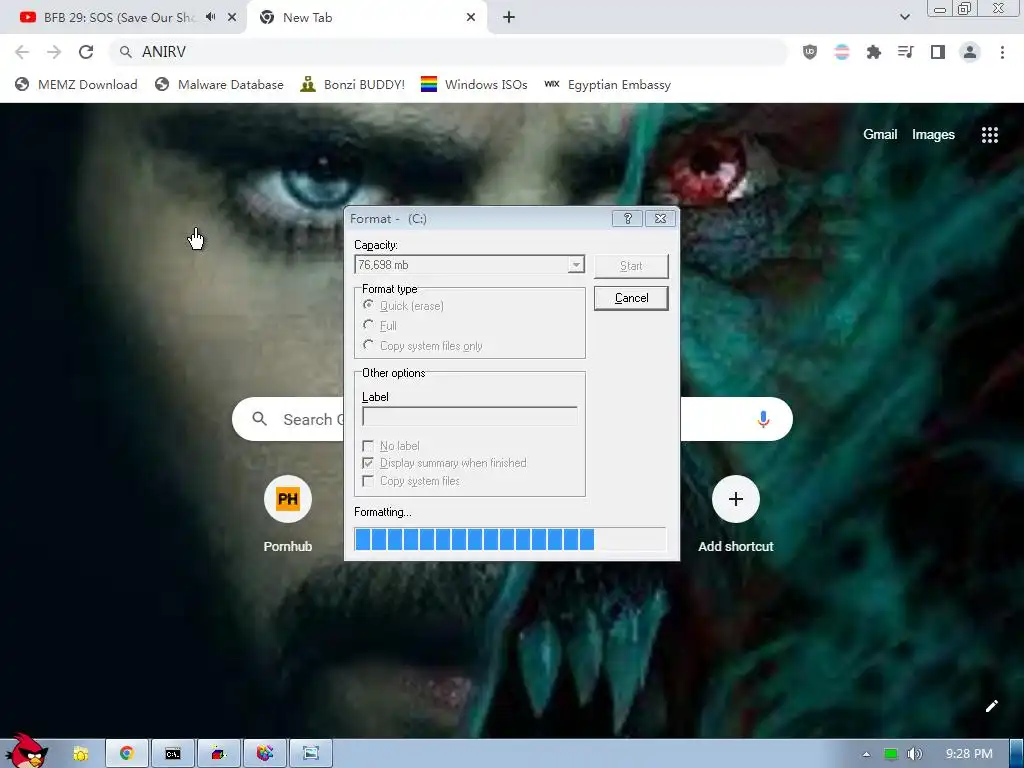The height and width of the screenshot is (768, 1024).
Task: Open the yellow folder taskbar icon
Action: 80,754
